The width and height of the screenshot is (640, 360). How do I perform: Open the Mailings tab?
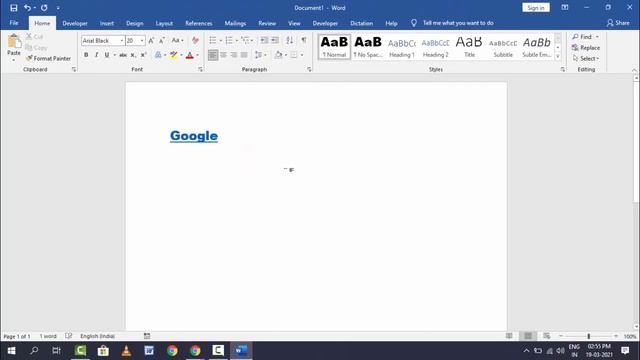point(235,23)
